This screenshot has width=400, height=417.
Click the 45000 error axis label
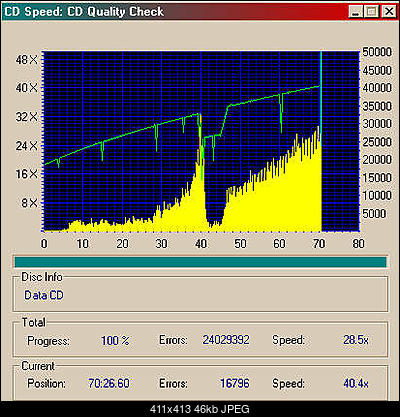(377, 70)
